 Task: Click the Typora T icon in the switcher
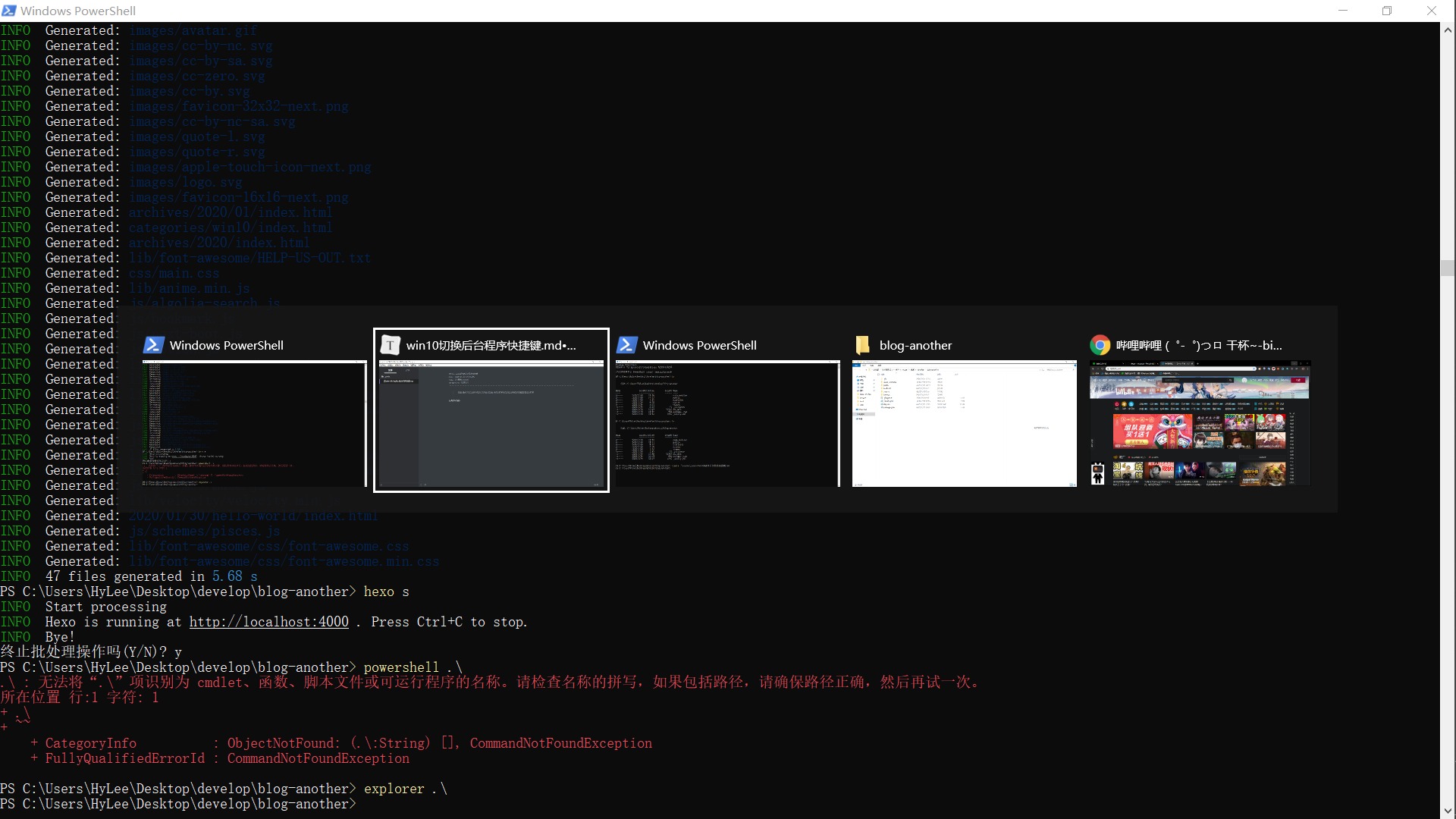click(390, 345)
